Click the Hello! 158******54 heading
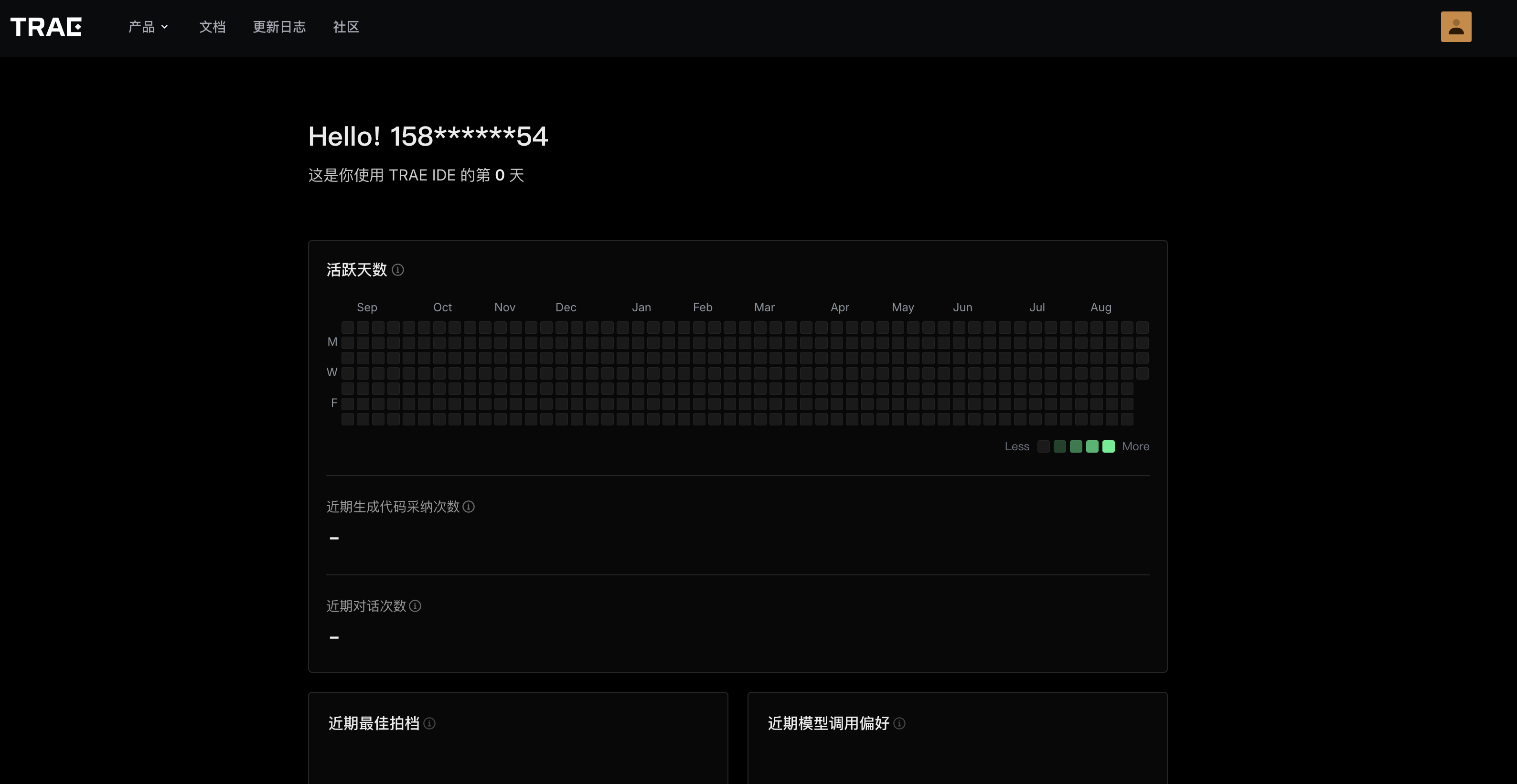This screenshot has height=784, width=1517. pos(428,137)
